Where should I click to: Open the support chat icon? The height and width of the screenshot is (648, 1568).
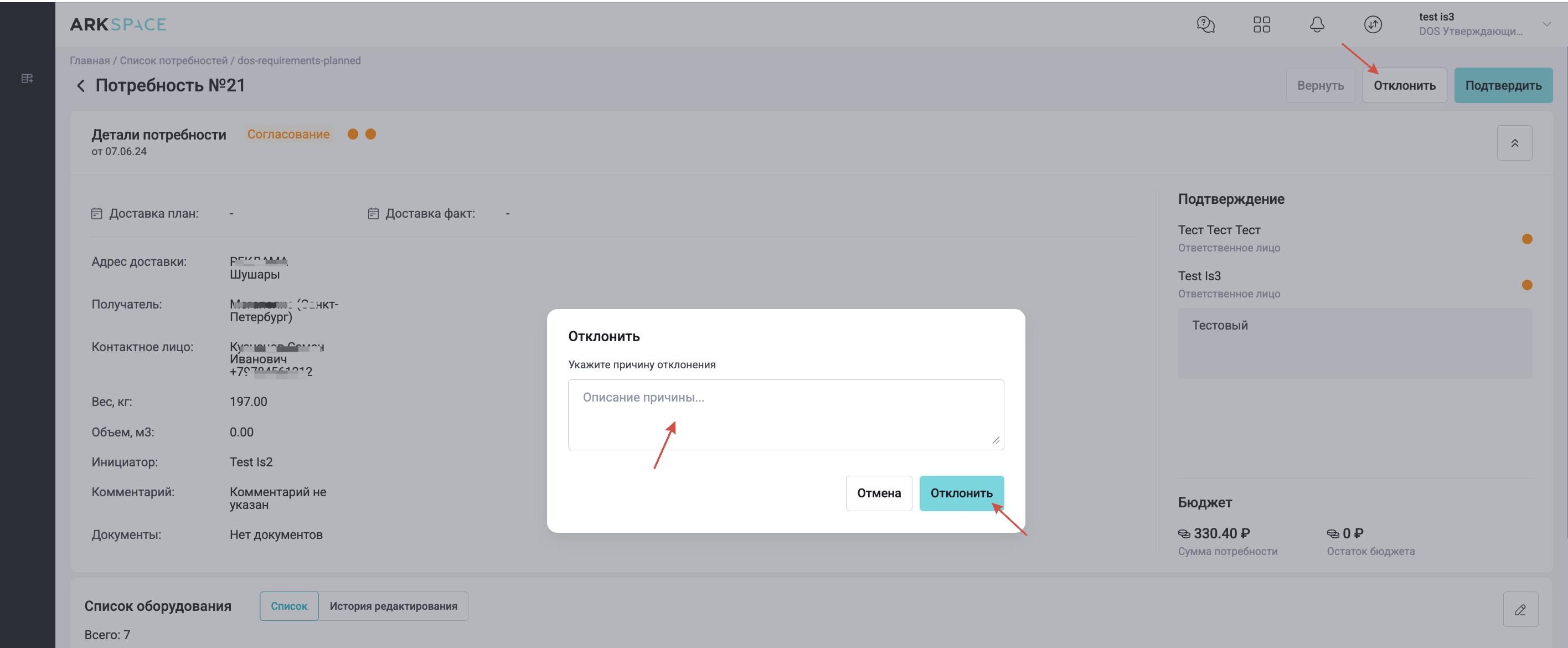coord(1205,24)
